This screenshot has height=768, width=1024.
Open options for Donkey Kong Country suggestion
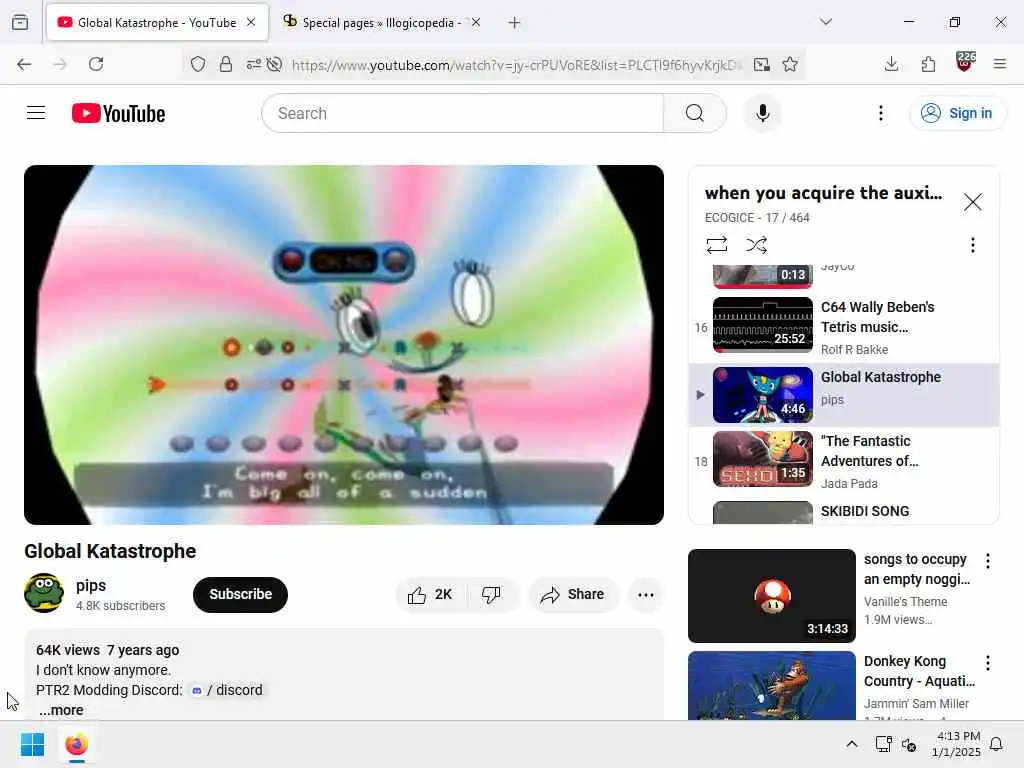pos(987,663)
